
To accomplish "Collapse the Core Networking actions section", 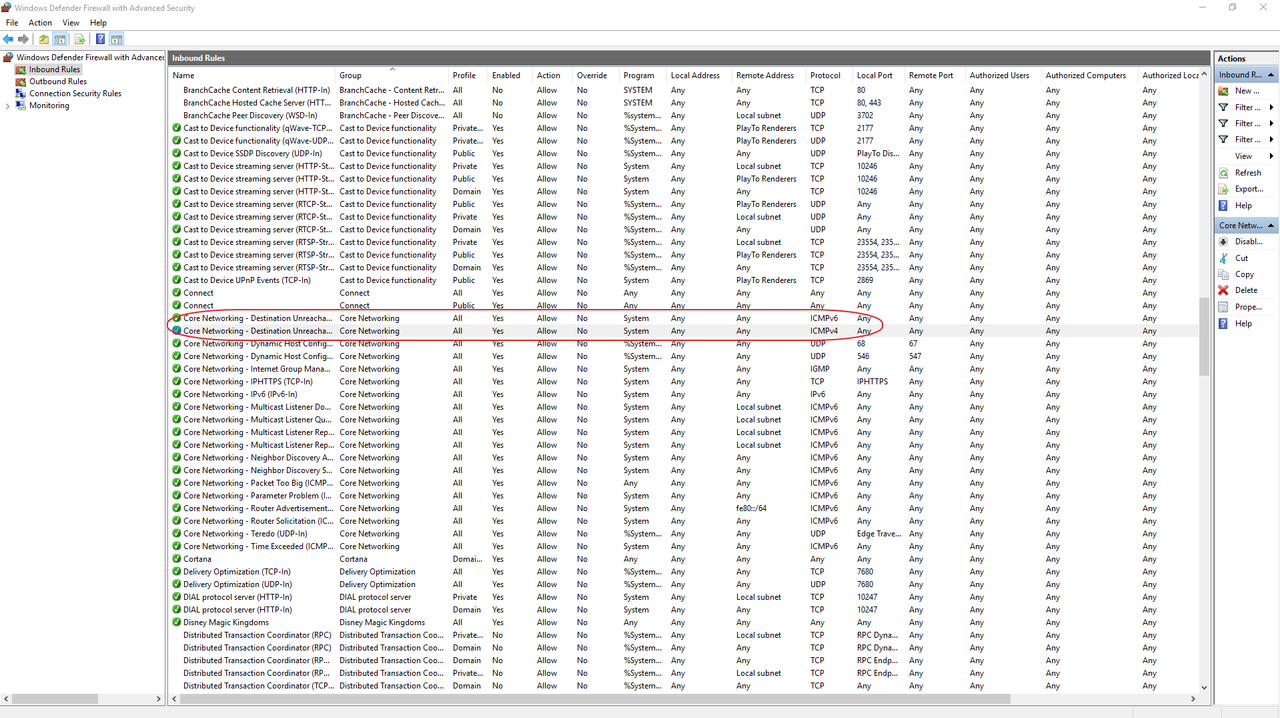I will coord(1271,226).
